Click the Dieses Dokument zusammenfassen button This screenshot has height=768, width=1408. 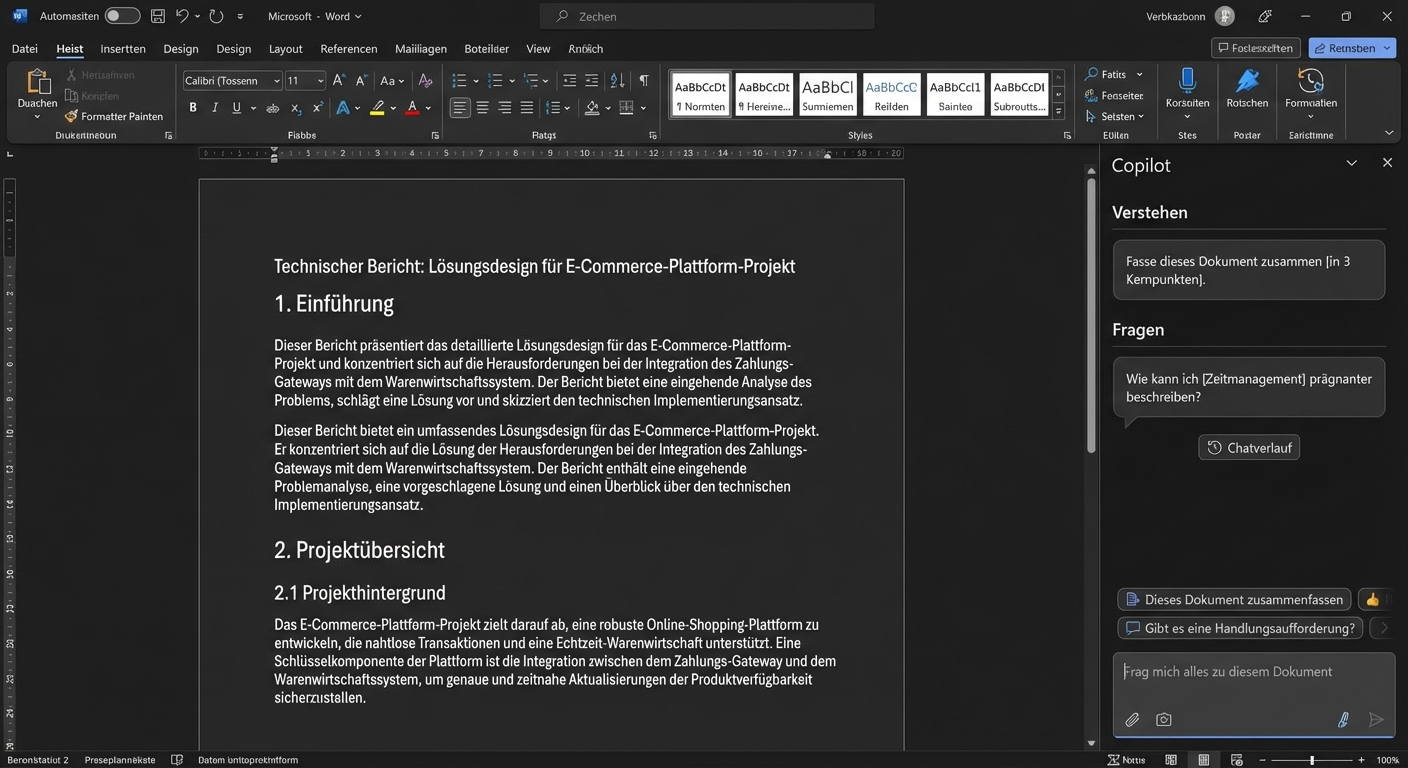1234,599
